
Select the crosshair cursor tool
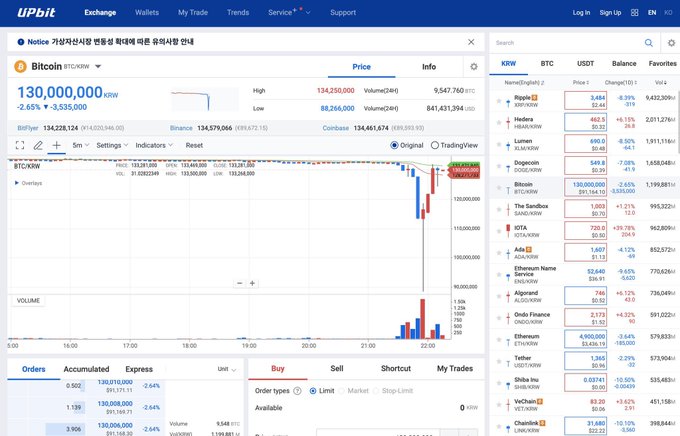(x=56, y=145)
